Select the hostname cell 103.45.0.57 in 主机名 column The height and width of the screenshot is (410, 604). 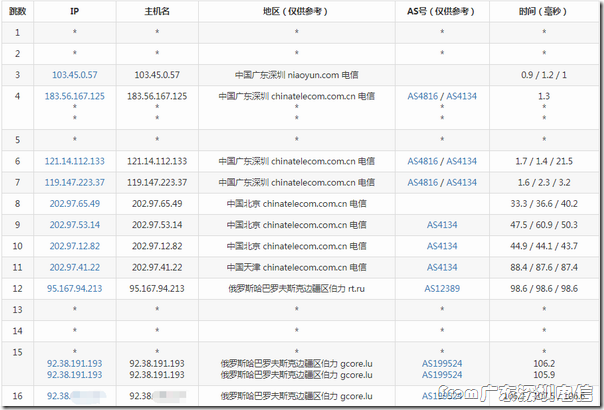point(157,75)
